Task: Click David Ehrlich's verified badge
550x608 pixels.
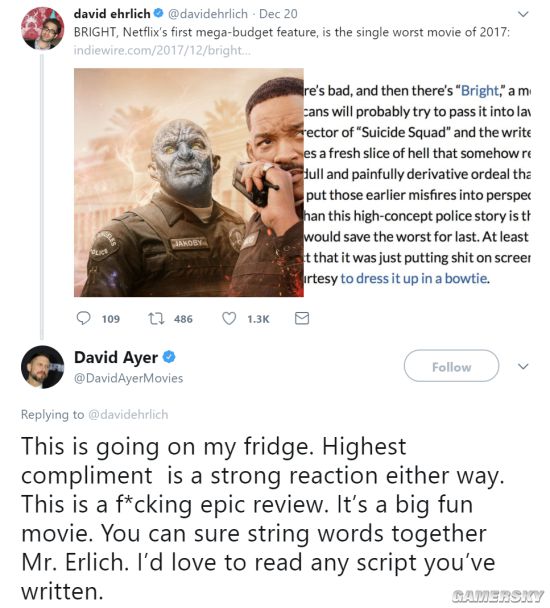Action: coord(159,13)
